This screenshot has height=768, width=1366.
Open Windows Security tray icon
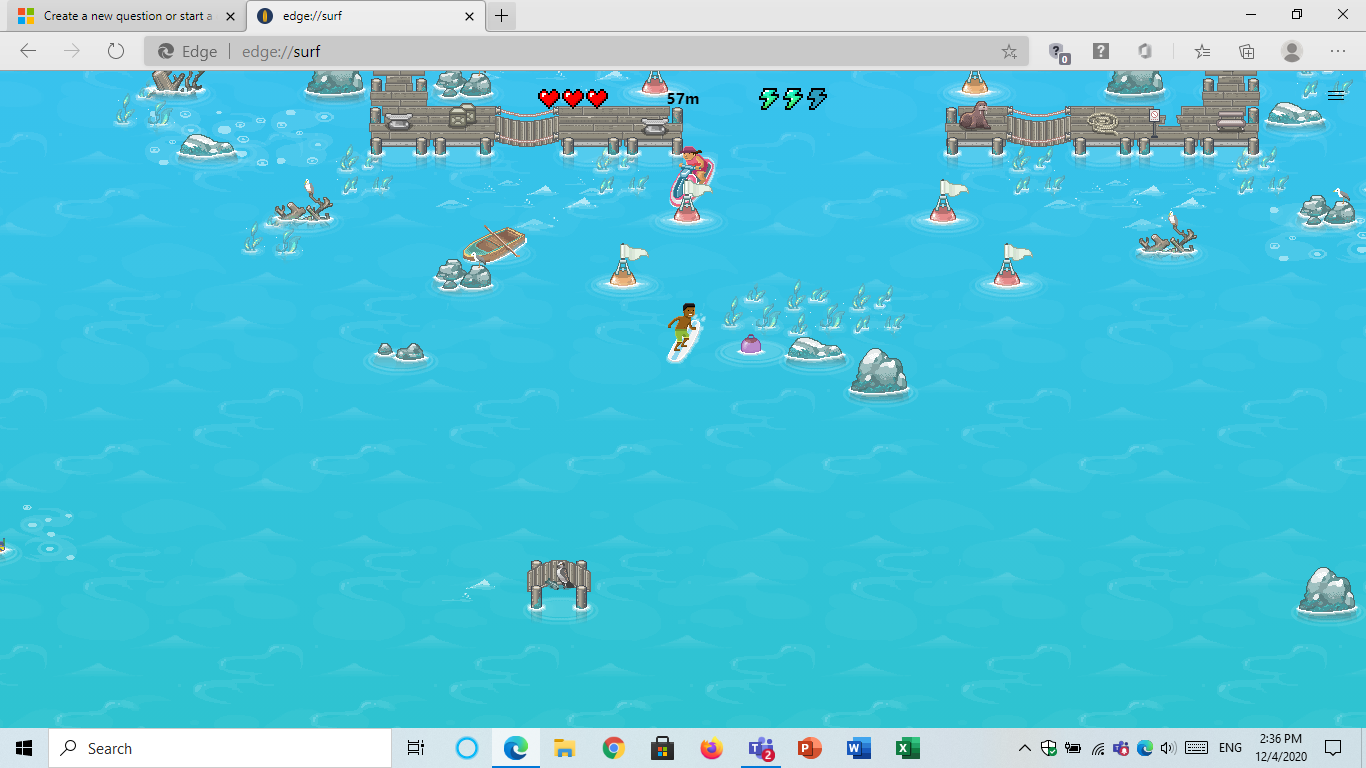(x=1049, y=748)
